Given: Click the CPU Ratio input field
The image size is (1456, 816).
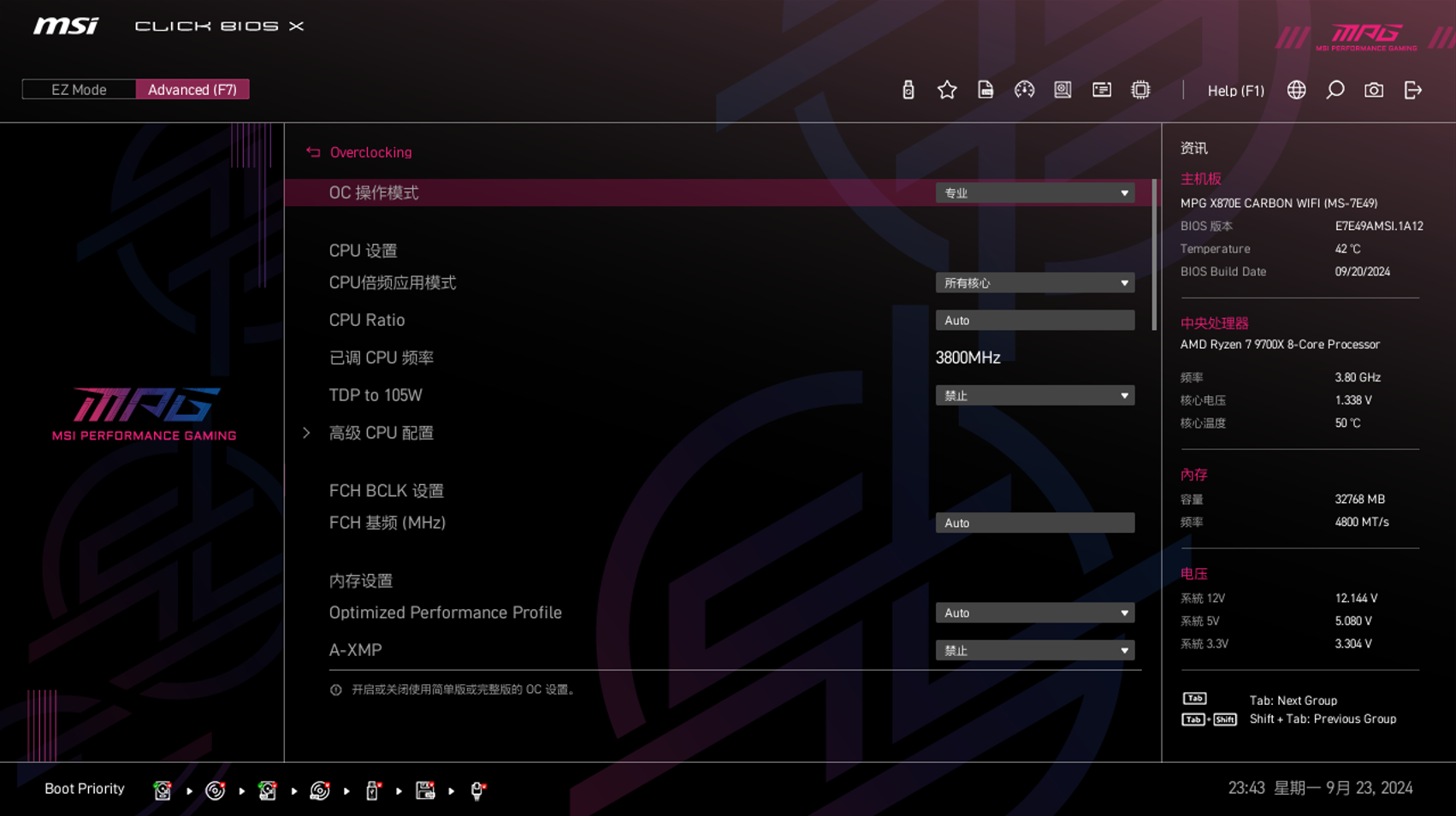Looking at the screenshot, I should (1035, 321).
